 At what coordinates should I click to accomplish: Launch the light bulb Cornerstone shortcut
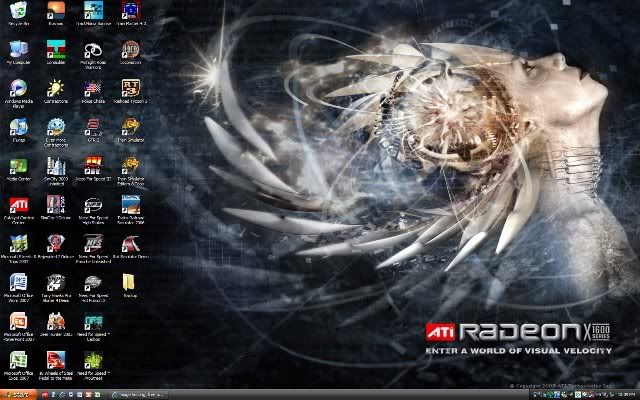[x=56, y=89]
